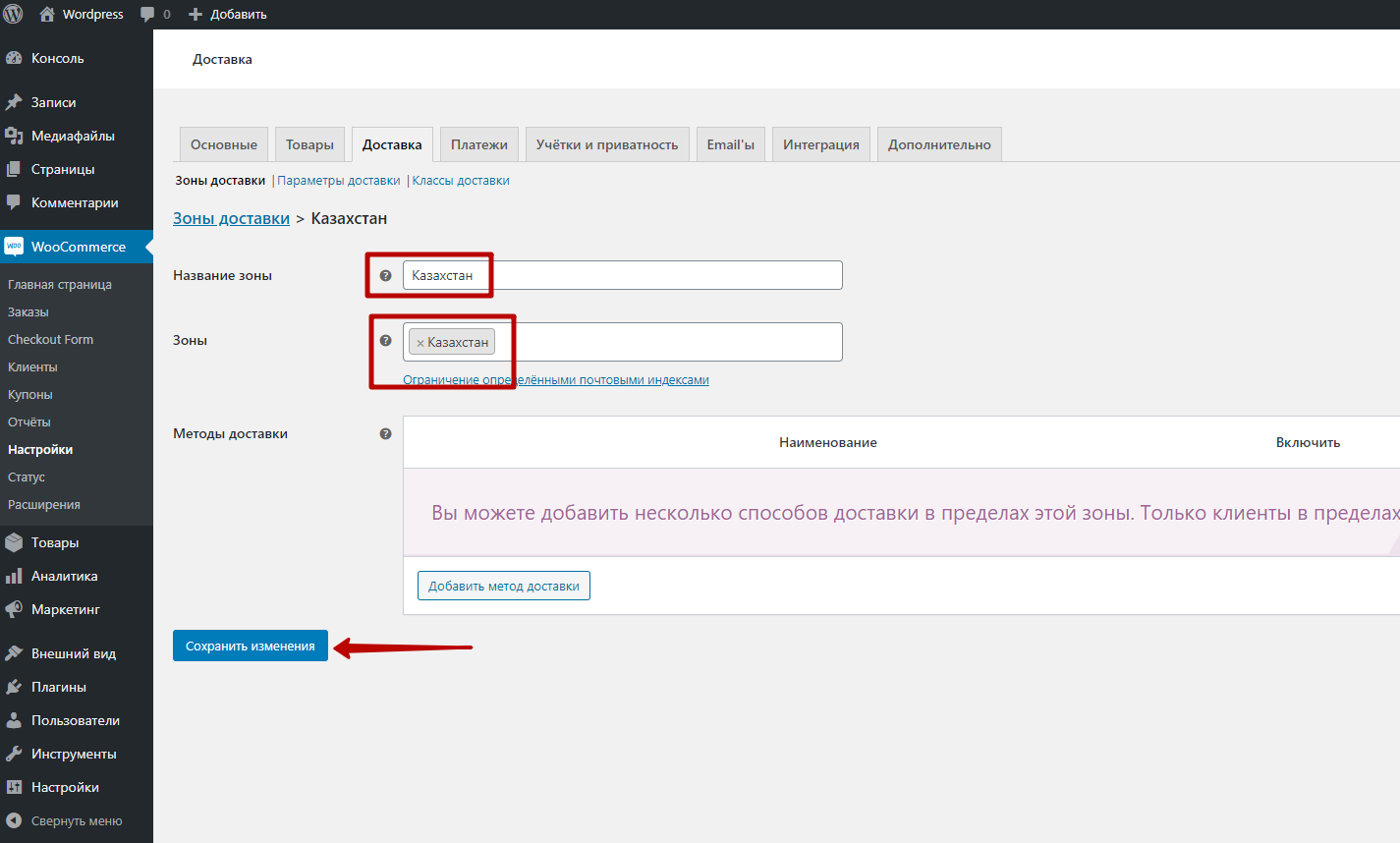This screenshot has width=1400, height=843.
Task: Open Заказы in WooCommerce submenu
Action: tap(28, 311)
